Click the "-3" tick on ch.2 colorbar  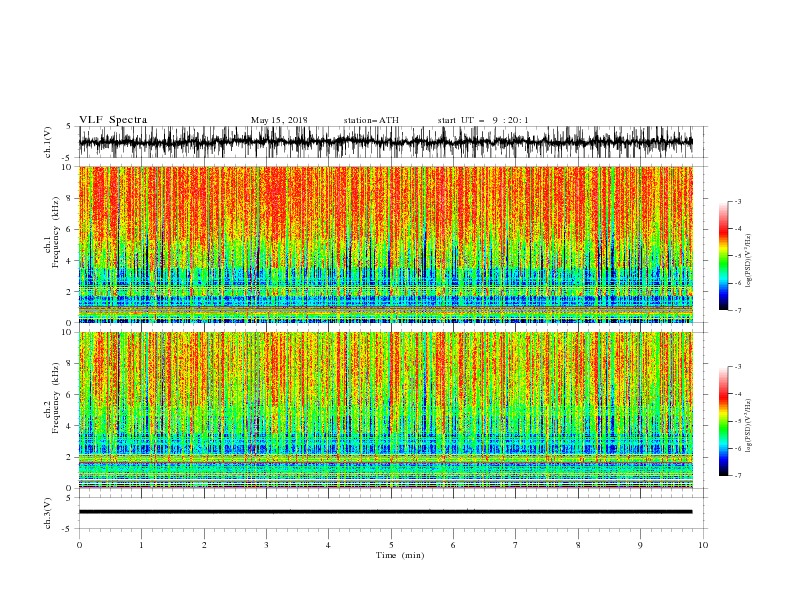[x=737, y=367]
